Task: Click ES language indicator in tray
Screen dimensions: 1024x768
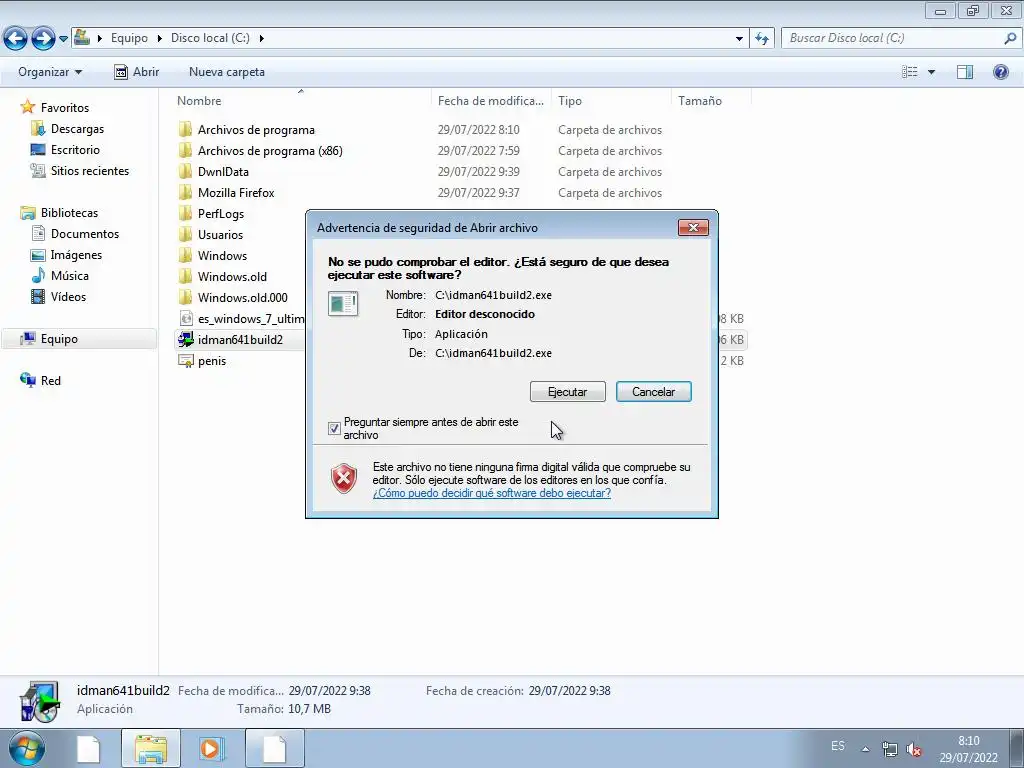Action: point(838,746)
